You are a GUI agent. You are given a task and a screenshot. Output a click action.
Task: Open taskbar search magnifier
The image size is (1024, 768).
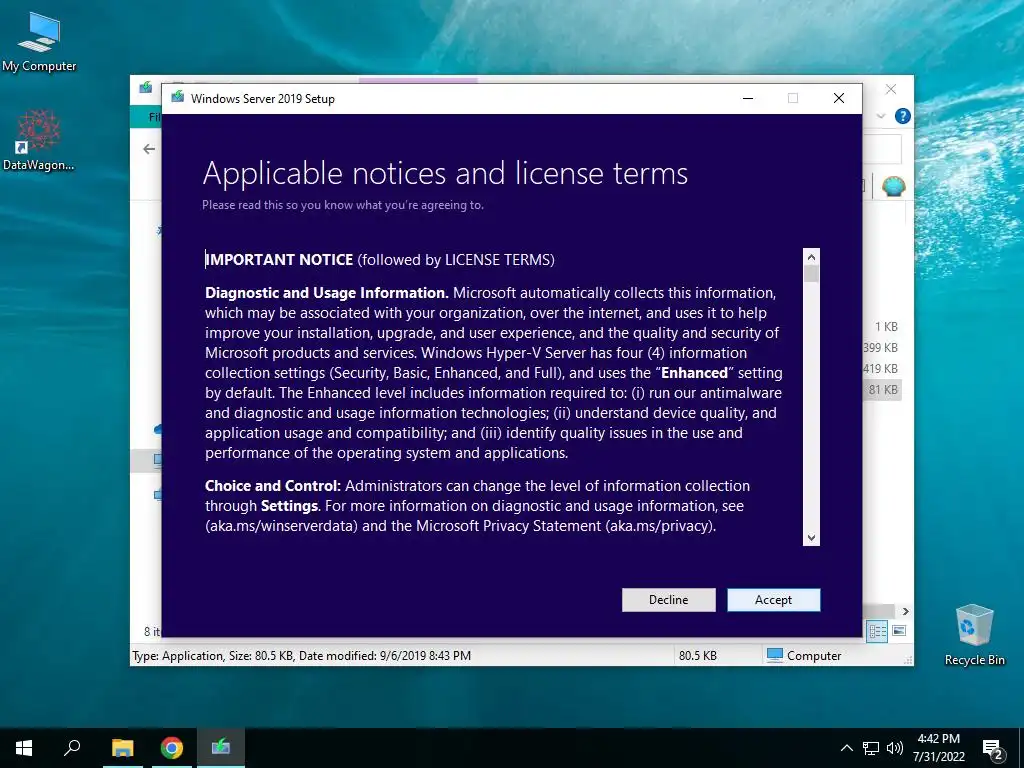pos(72,748)
